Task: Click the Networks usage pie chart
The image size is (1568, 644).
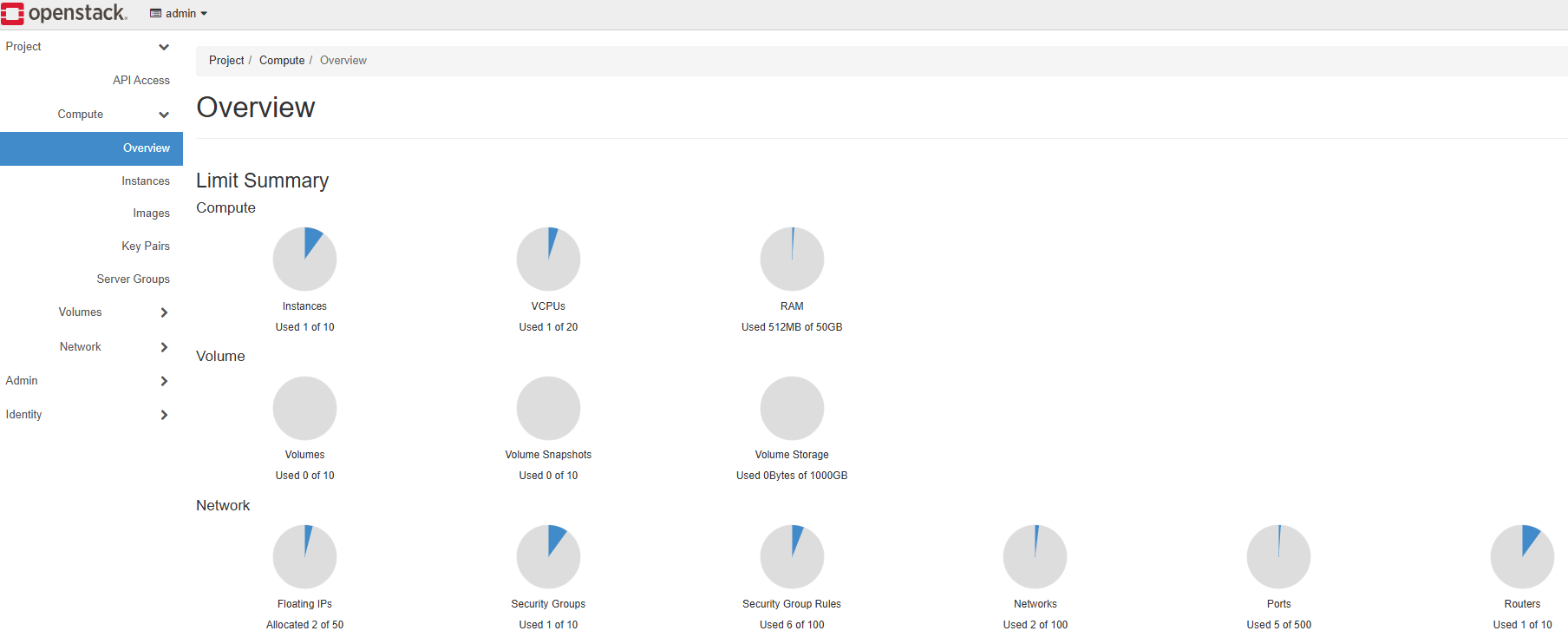Action: [1035, 556]
